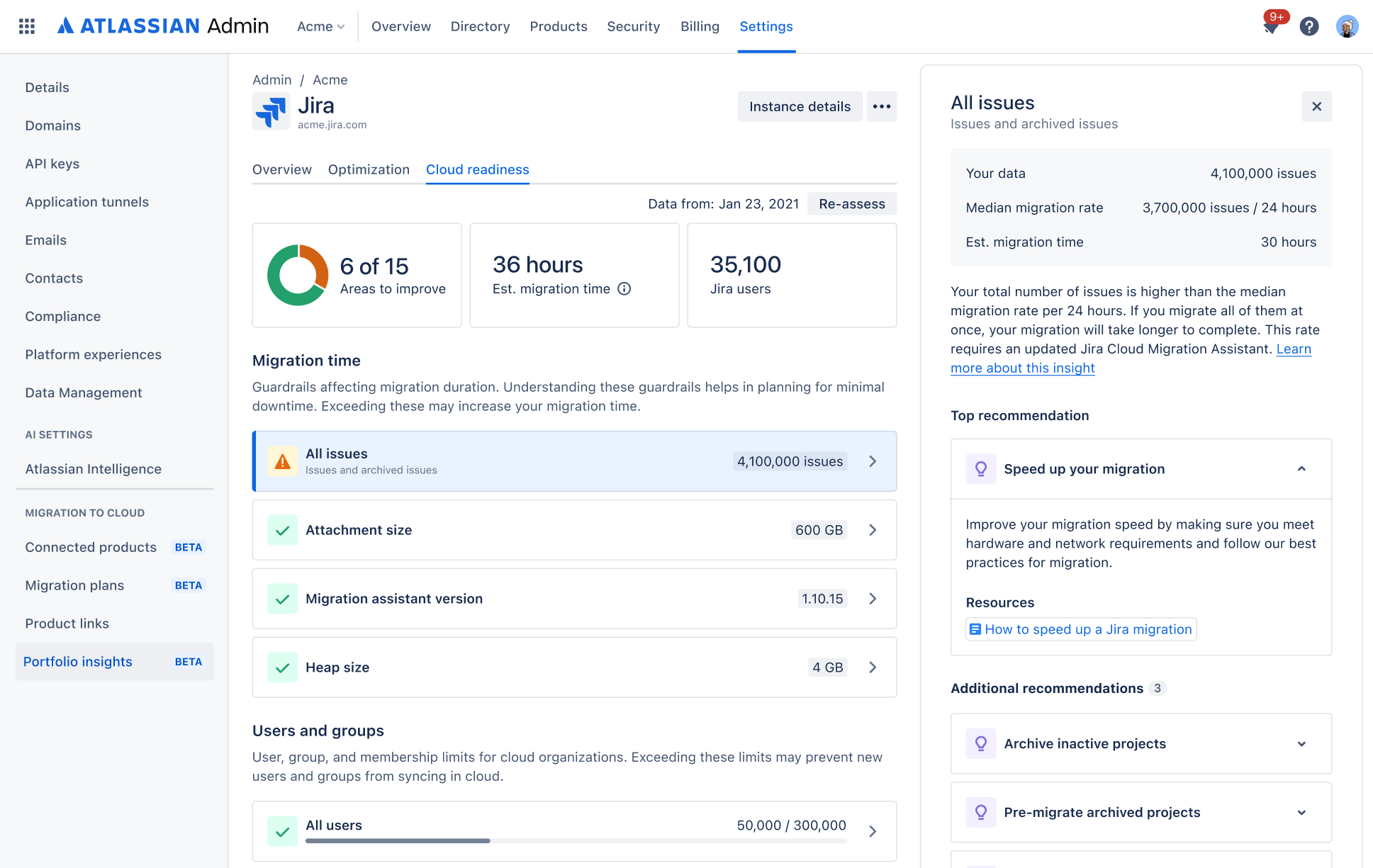Expand Archive inactive projects recommendation
The width and height of the screenshot is (1373, 868).
coord(1301,743)
